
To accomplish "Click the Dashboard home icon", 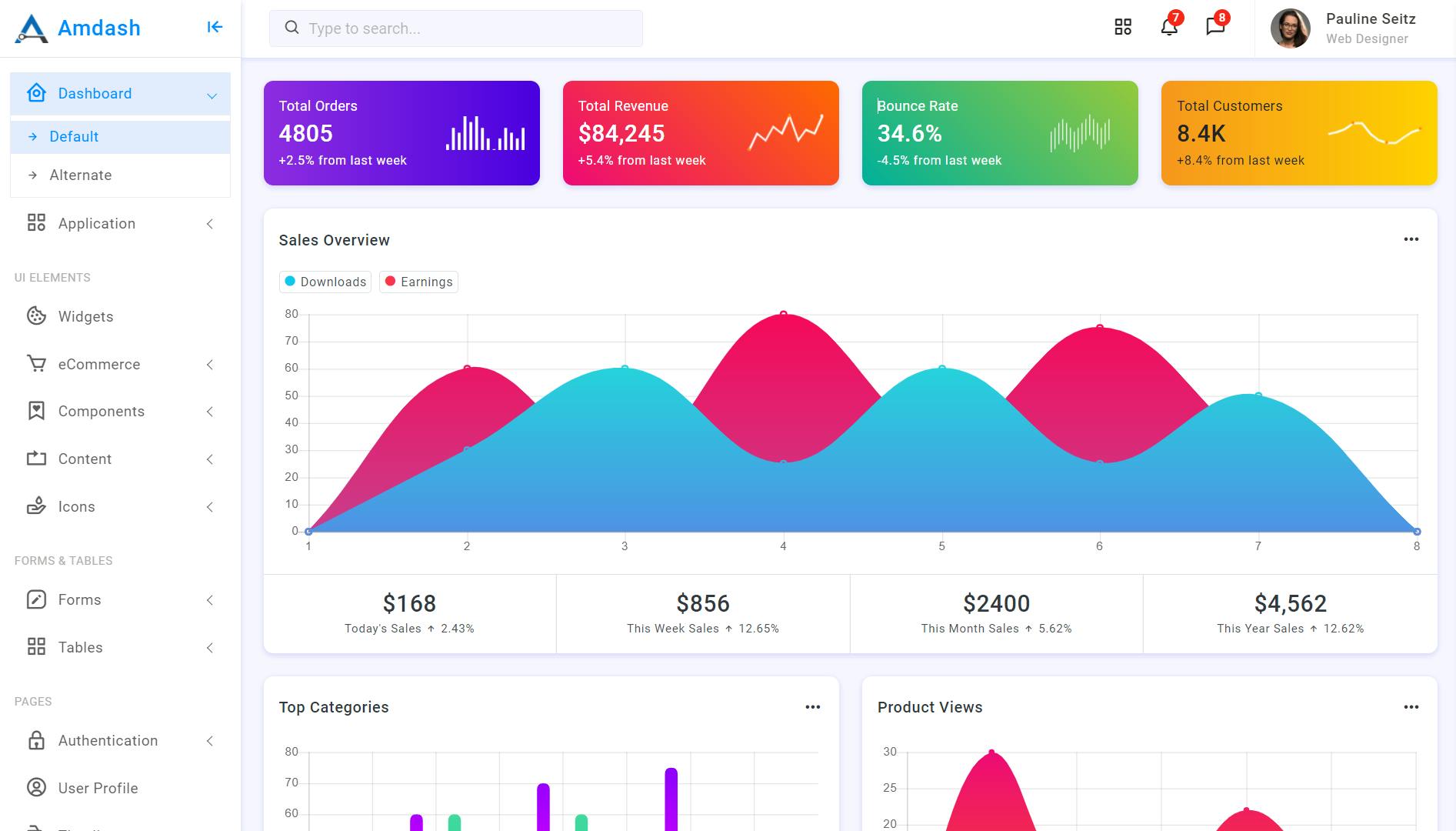I will click(x=36, y=93).
